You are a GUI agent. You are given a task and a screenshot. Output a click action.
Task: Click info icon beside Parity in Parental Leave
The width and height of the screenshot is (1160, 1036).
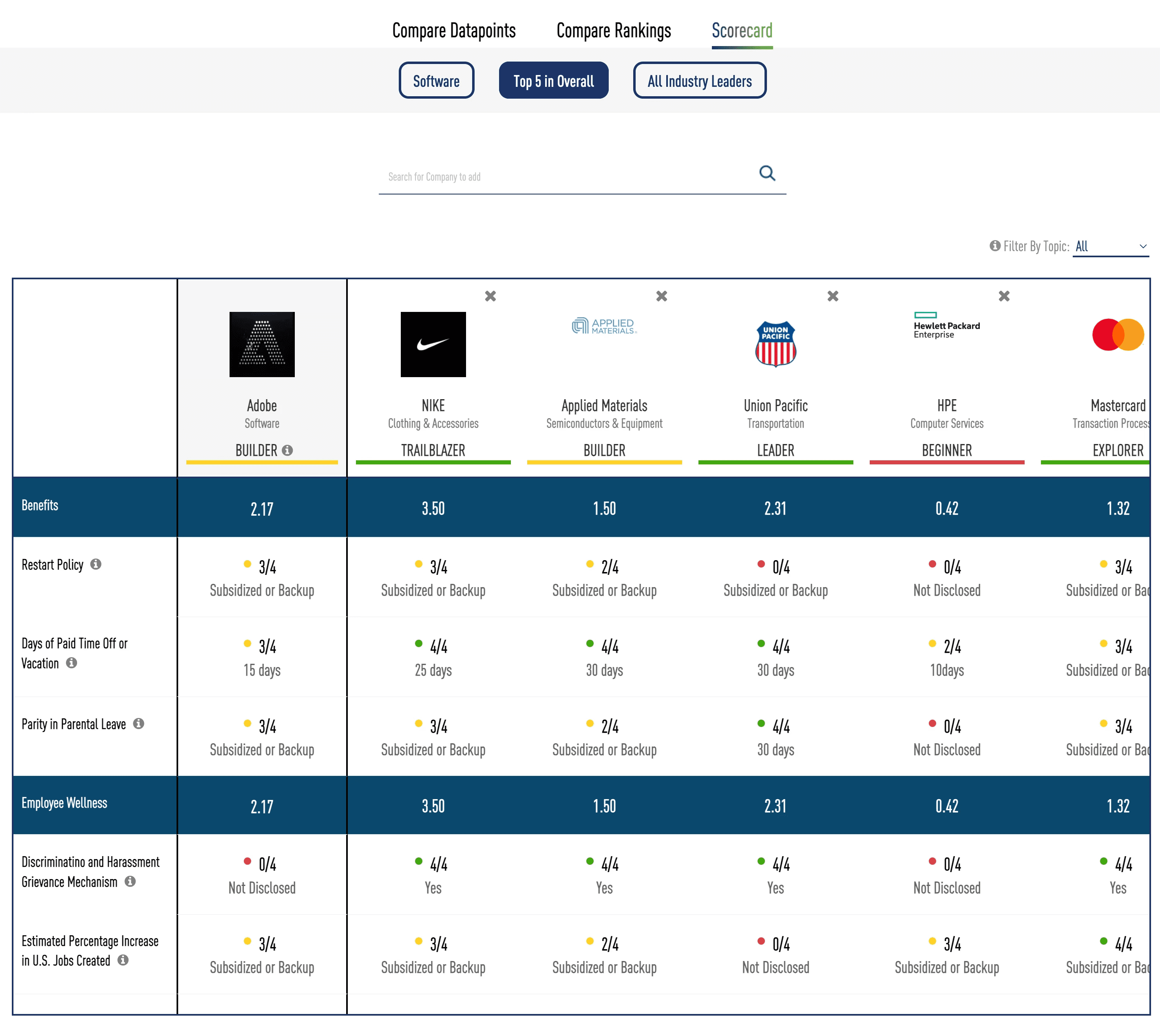139,724
